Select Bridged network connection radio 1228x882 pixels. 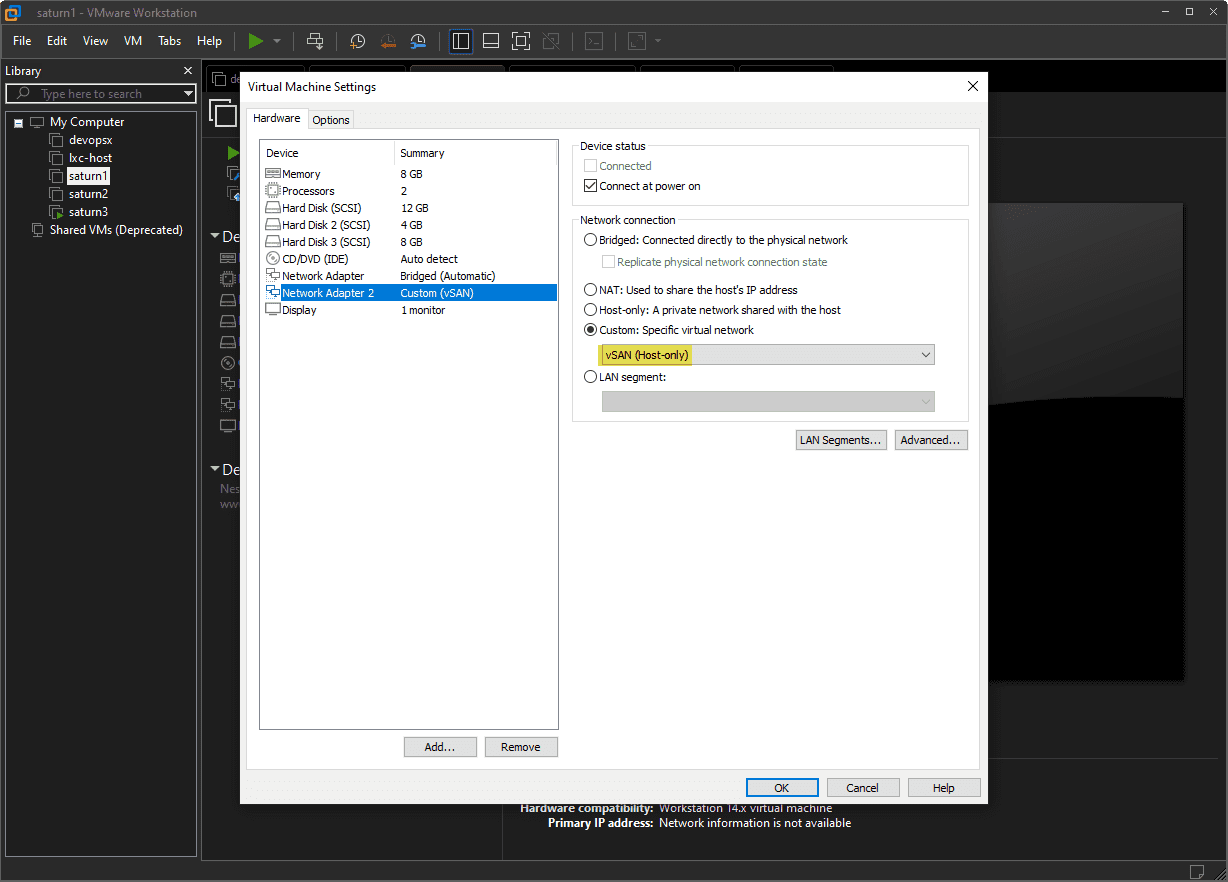coord(590,240)
